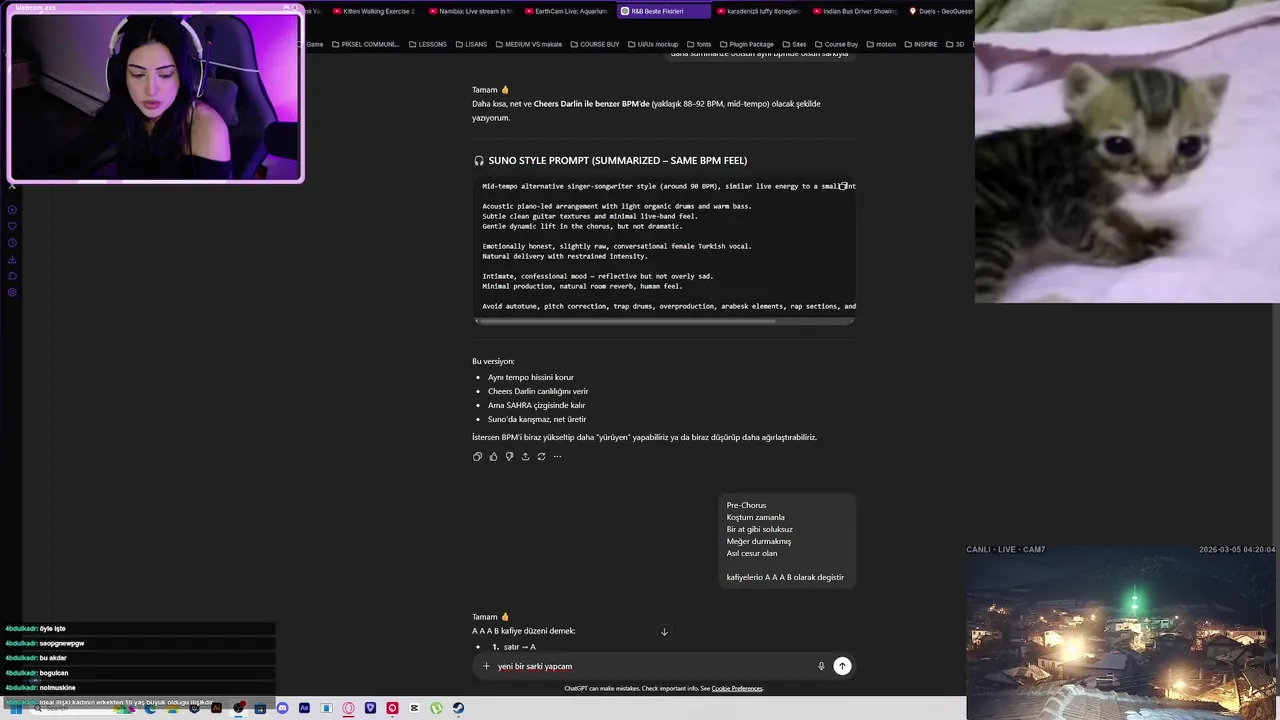
Task: Switch to karadenizli luffy tab
Action: pyautogui.click(x=757, y=11)
